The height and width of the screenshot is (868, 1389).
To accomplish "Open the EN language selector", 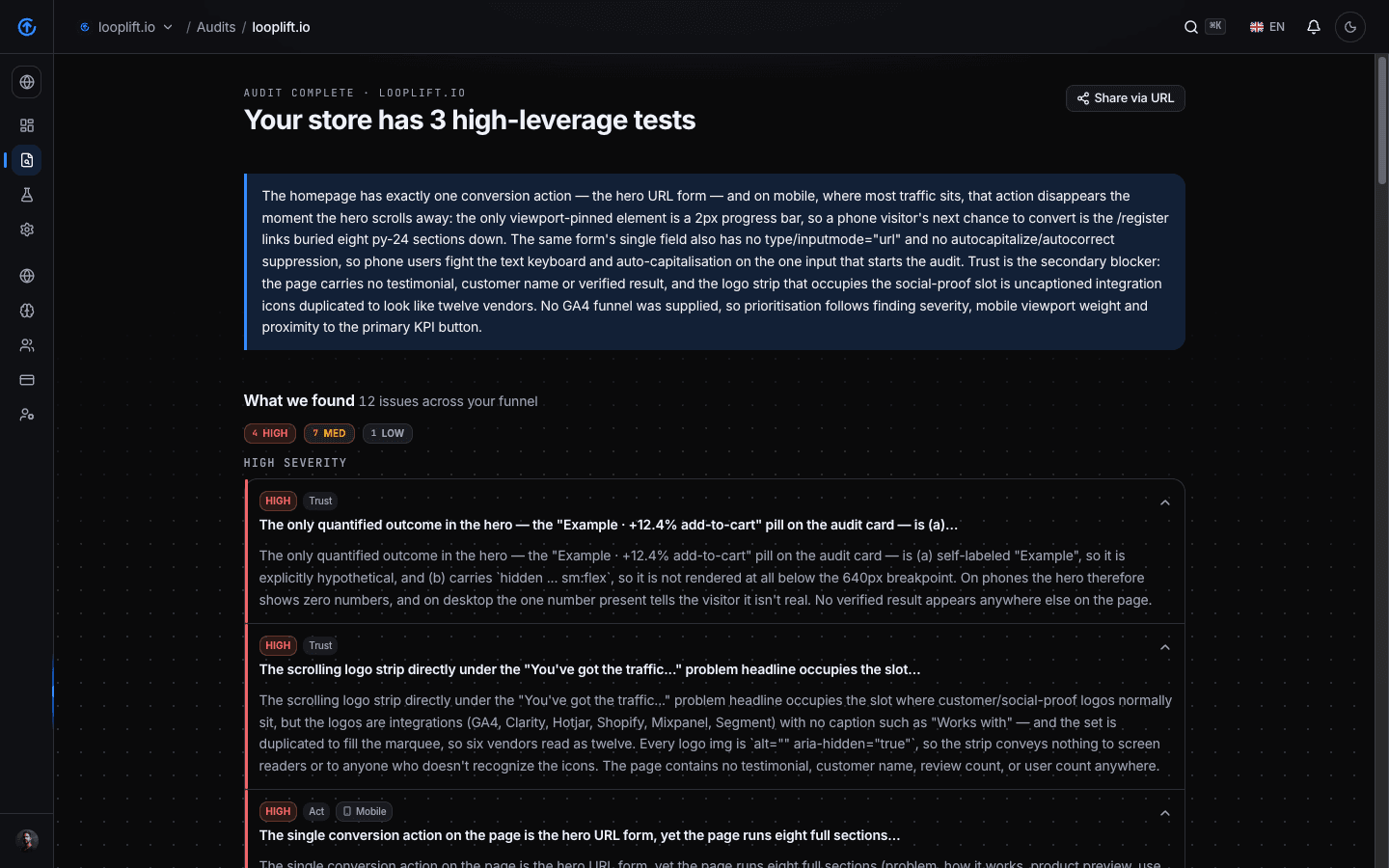I will click(x=1267, y=27).
